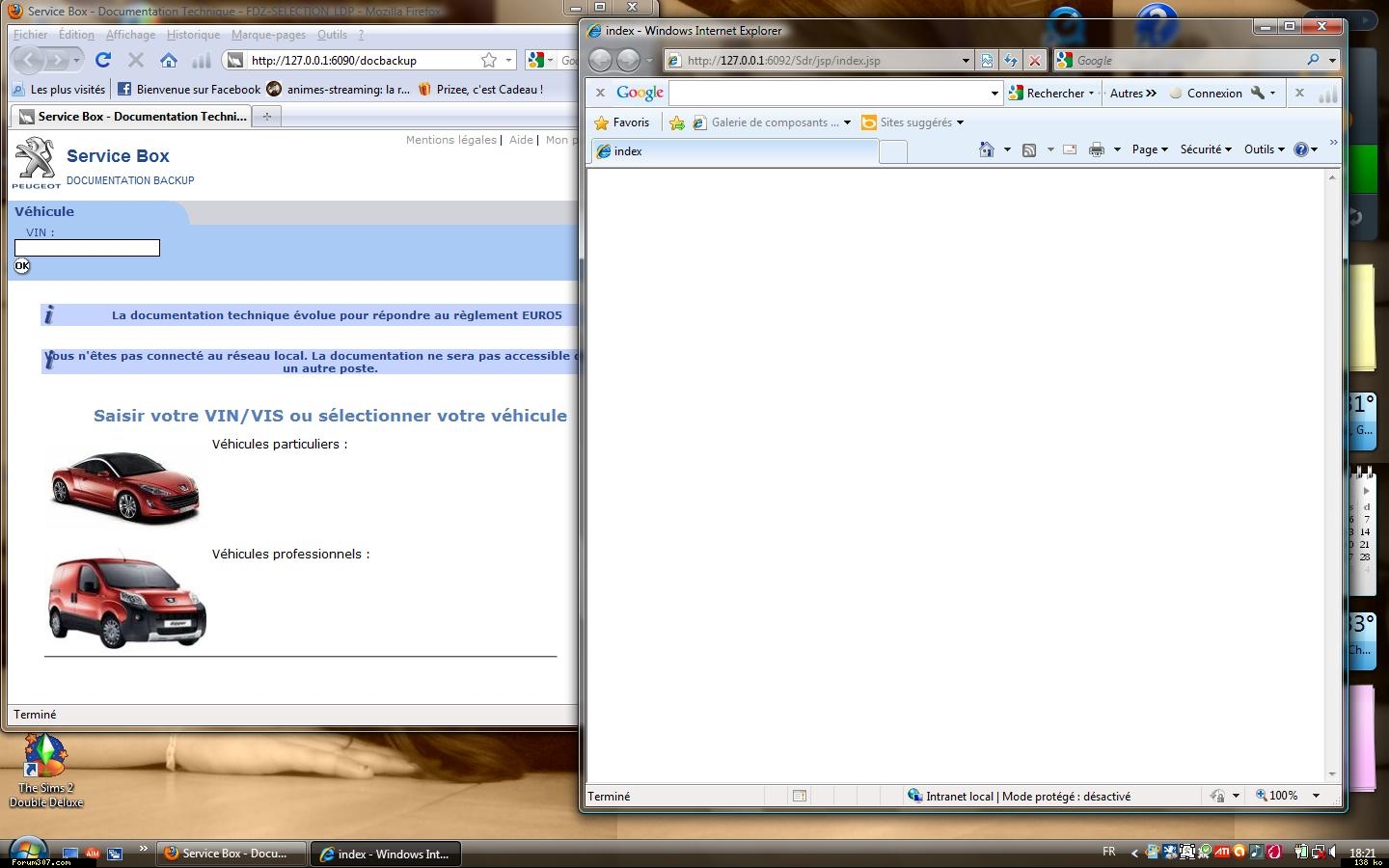Click the Internet Explorer forward button
1389x868 pixels.
tap(628, 60)
